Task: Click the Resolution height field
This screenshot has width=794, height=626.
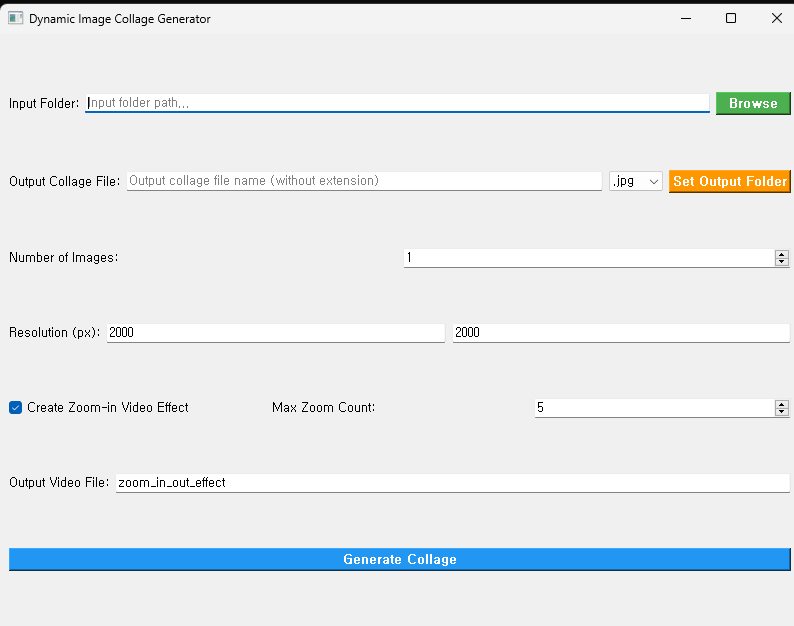Action: pyautogui.click(x=620, y=333)
